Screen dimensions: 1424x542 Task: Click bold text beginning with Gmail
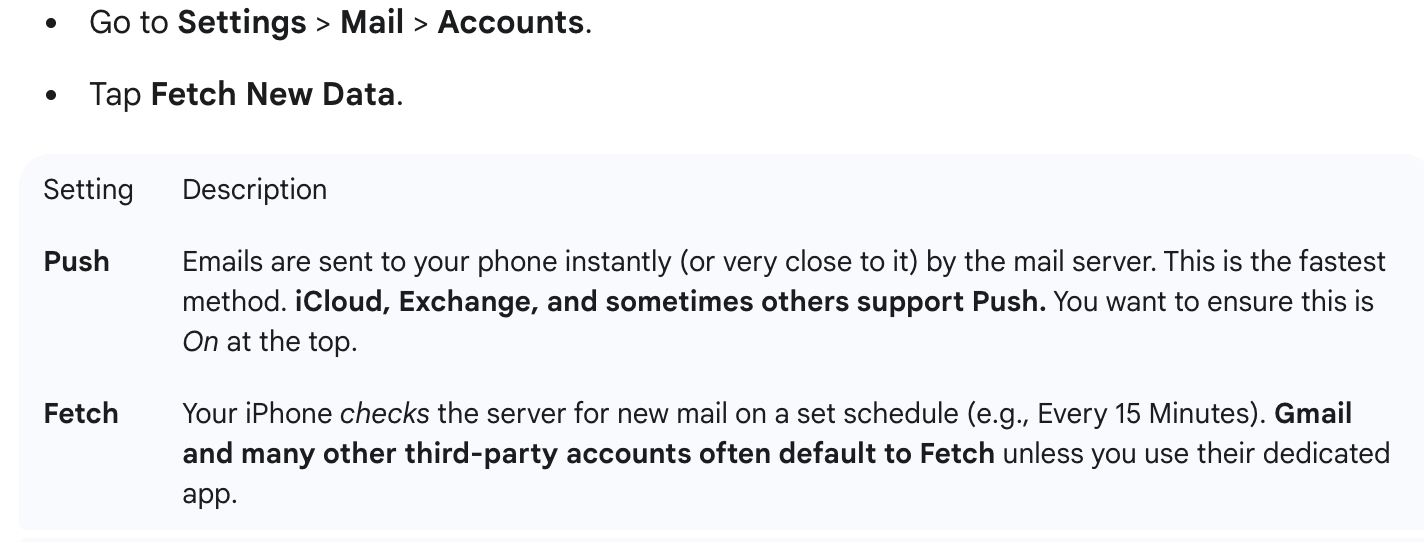pos(767,433)
